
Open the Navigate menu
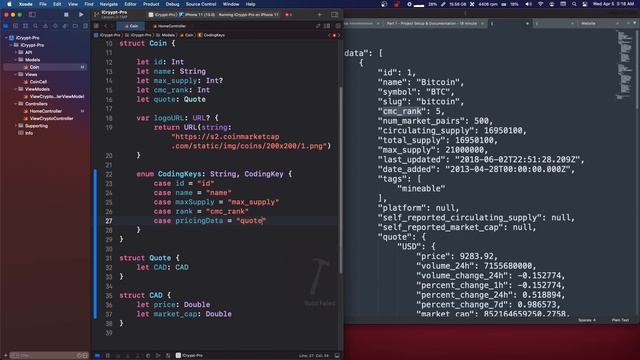pos(109,4)
